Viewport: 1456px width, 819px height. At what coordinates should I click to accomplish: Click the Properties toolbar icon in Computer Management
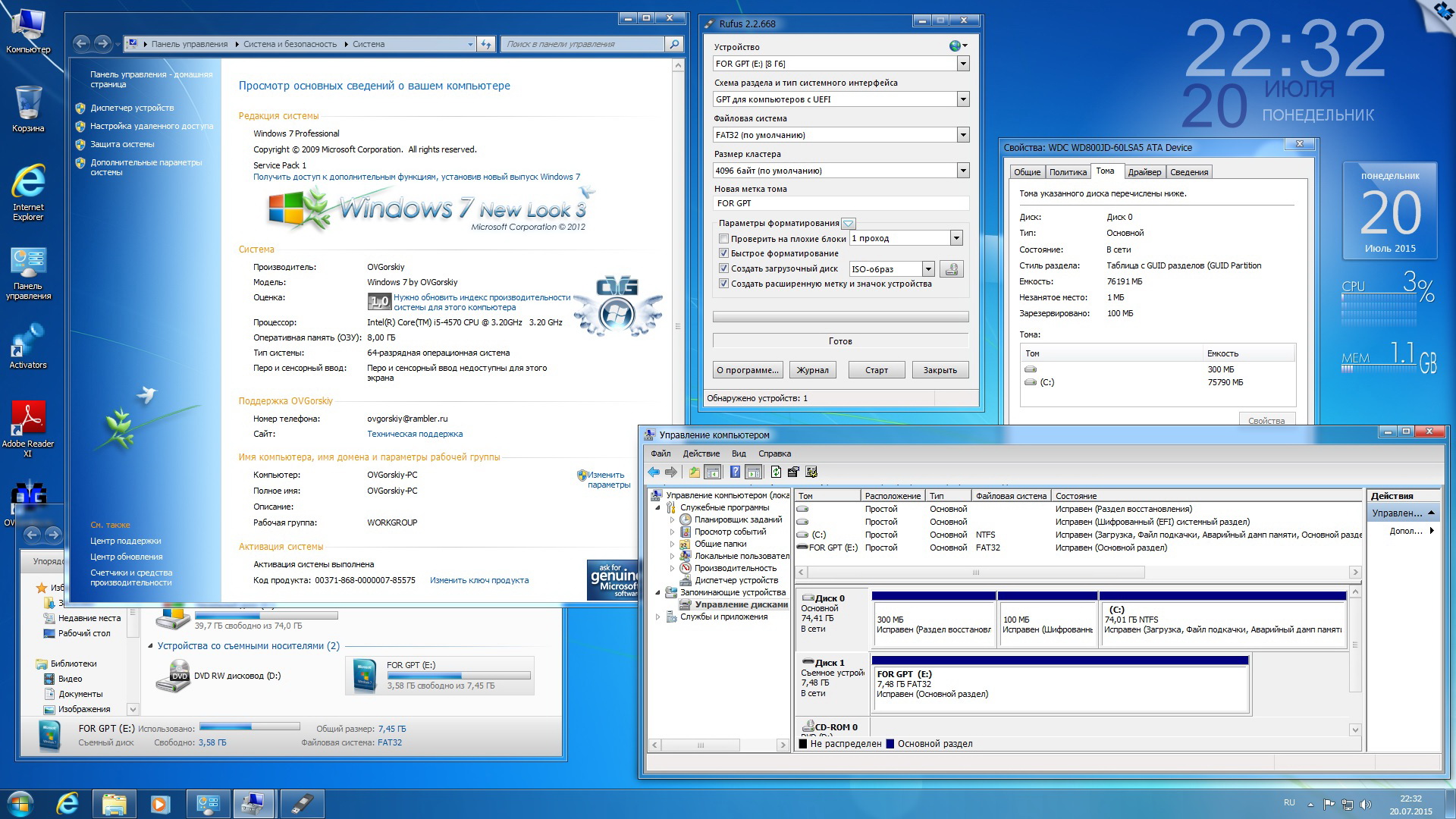coord(793,472)
